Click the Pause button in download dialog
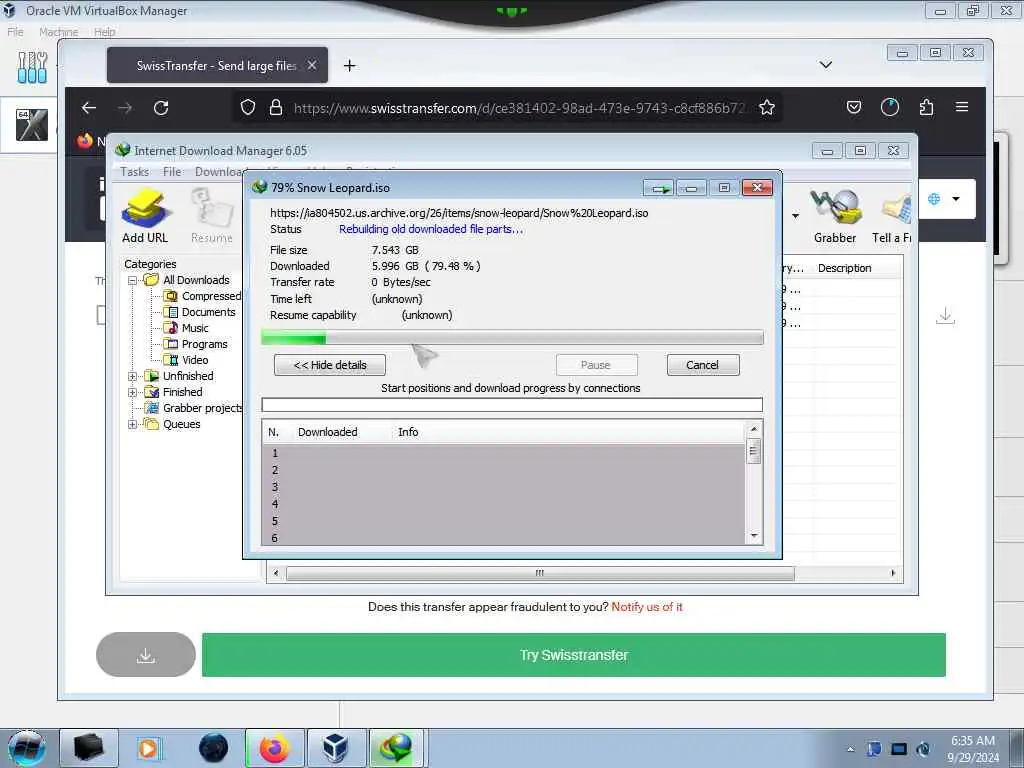 [x=596, y=365]
